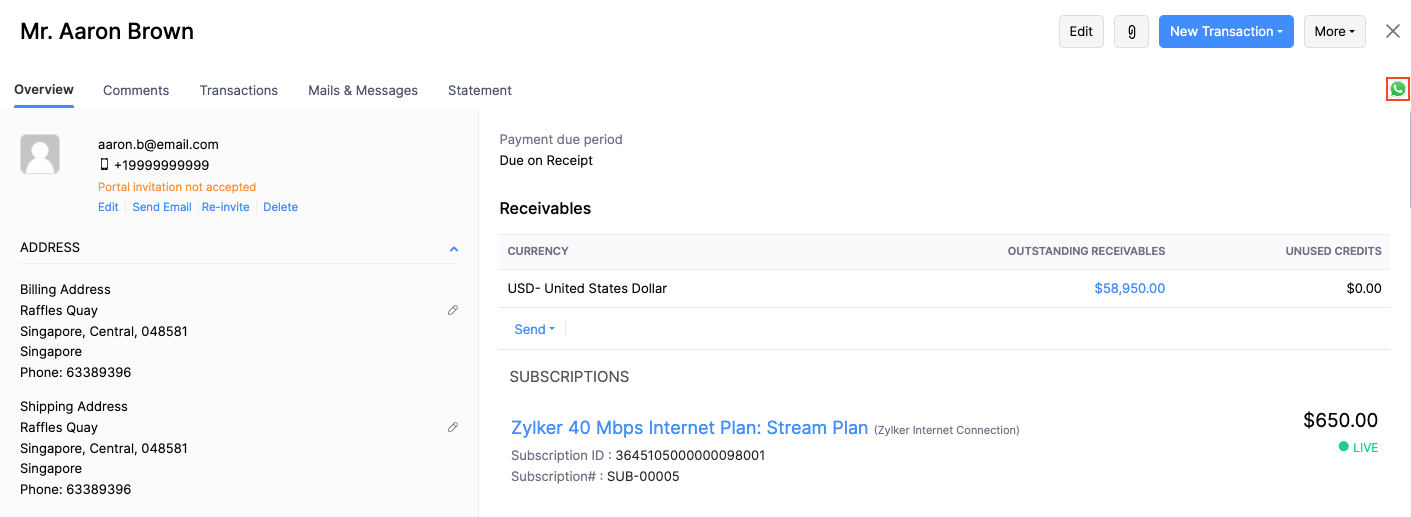
Task: Click the WhatsApp icon
Action: click(1398, 89)
